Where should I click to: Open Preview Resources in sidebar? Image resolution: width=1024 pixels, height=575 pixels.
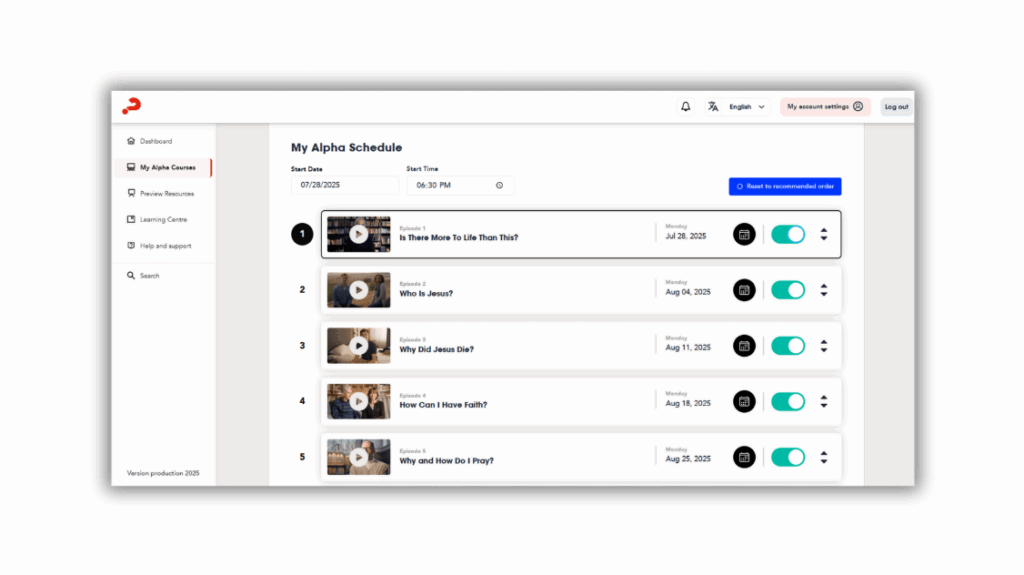[161, 193]
